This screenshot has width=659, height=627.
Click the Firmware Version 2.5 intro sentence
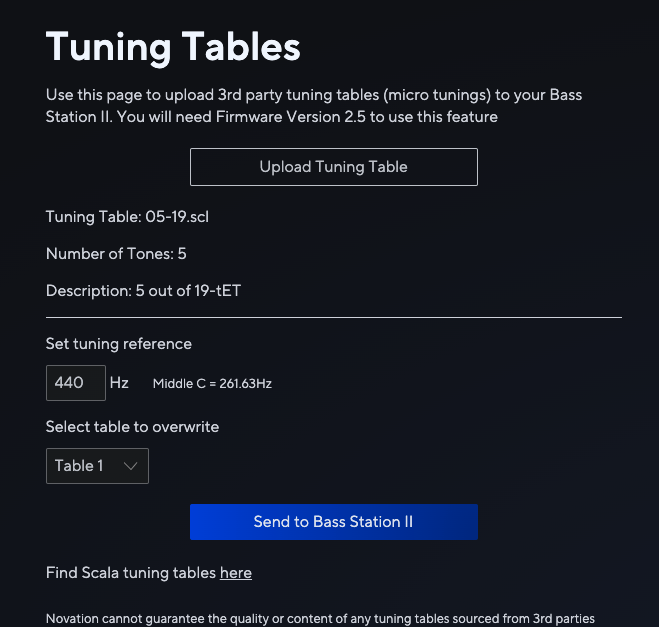(x=307, y=117)
